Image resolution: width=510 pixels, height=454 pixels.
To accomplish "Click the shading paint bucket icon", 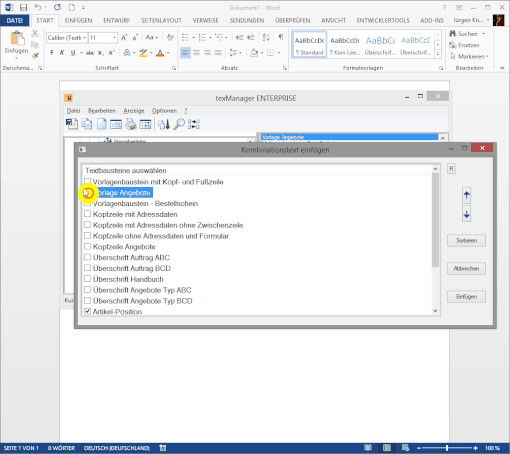I will [254, 53].
